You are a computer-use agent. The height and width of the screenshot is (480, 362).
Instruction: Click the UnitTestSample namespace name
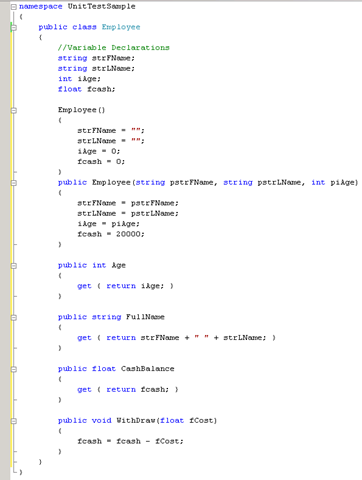click(x=102, y=6)
